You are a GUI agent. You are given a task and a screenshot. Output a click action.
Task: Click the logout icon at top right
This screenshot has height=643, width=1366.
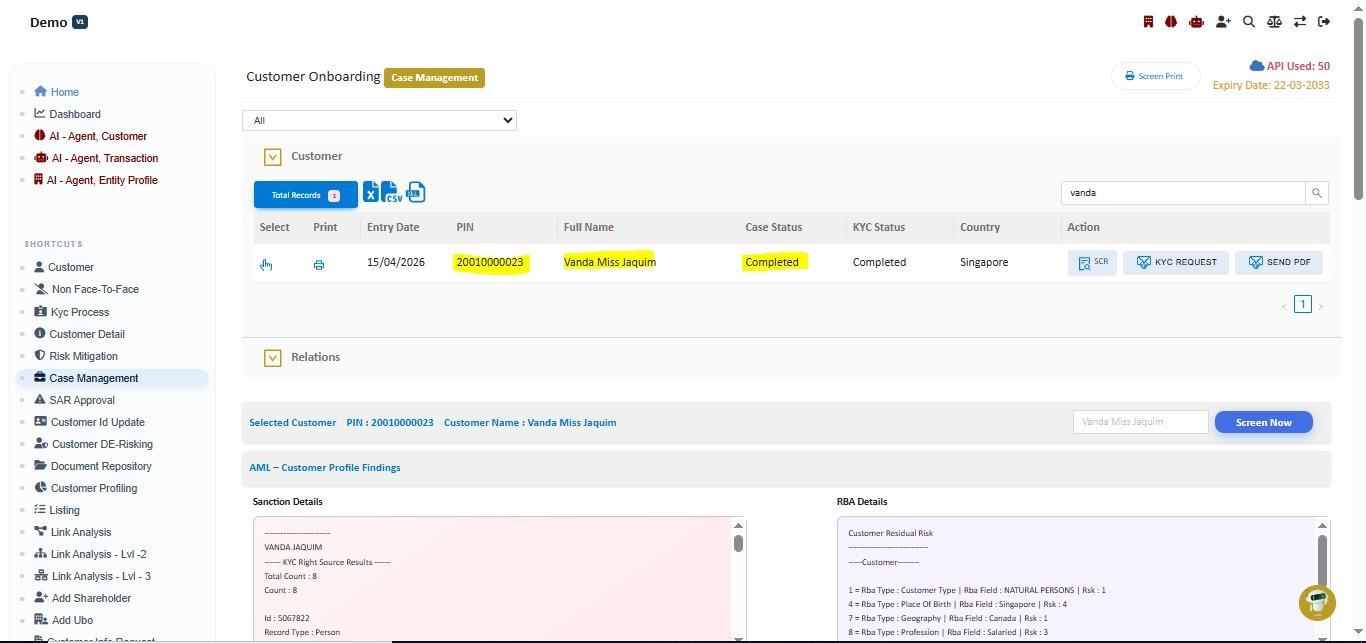(1324, 22)
